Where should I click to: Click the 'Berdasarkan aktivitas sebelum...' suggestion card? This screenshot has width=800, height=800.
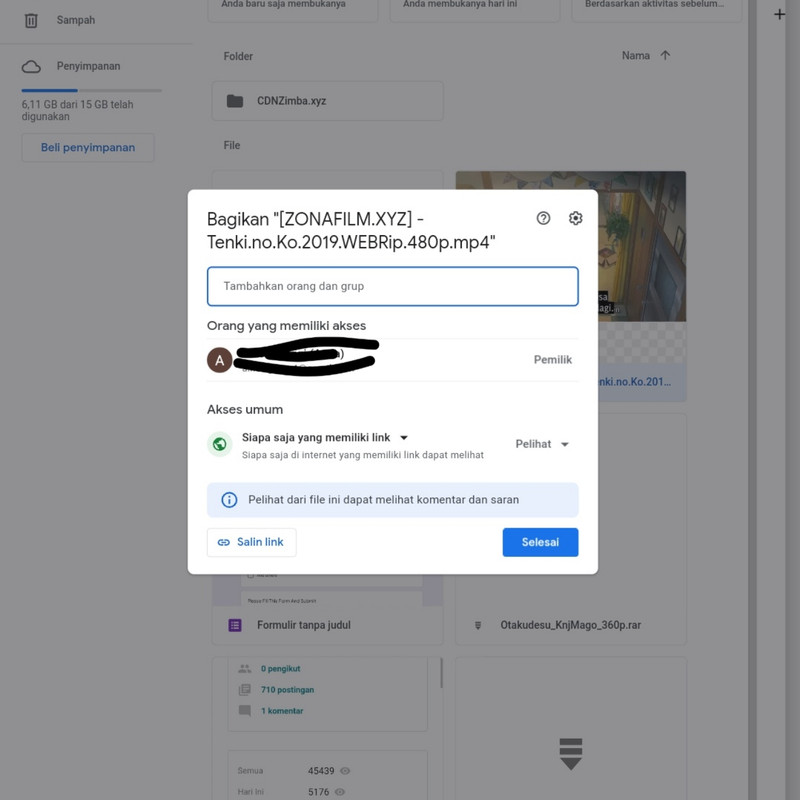point(656,10)
